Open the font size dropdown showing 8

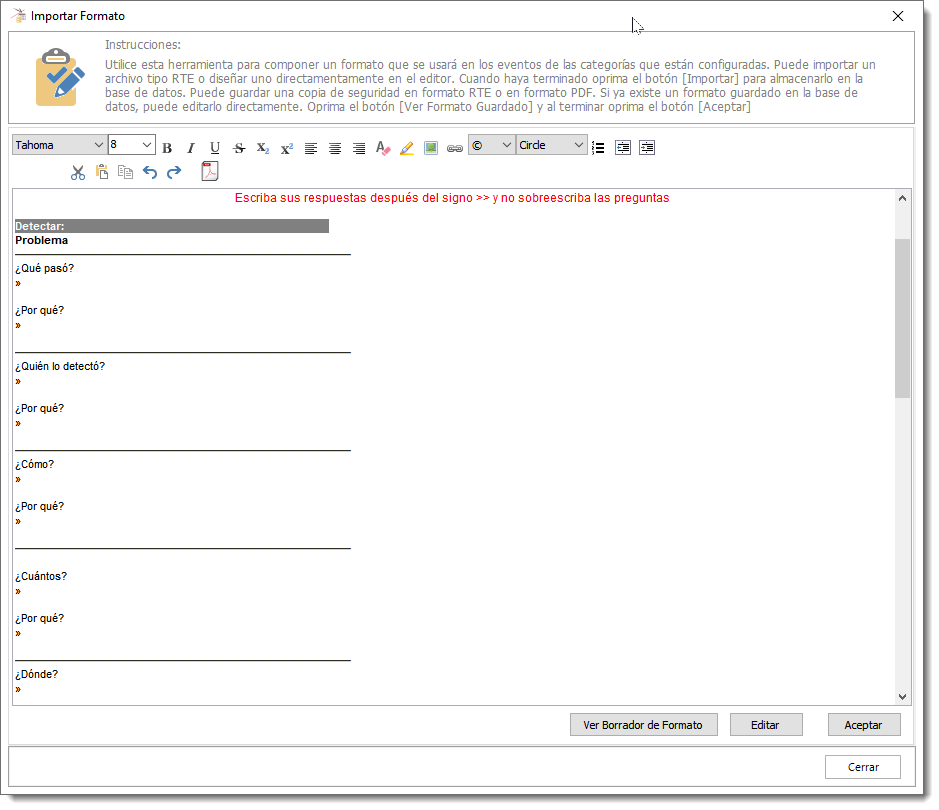[132, 145]
